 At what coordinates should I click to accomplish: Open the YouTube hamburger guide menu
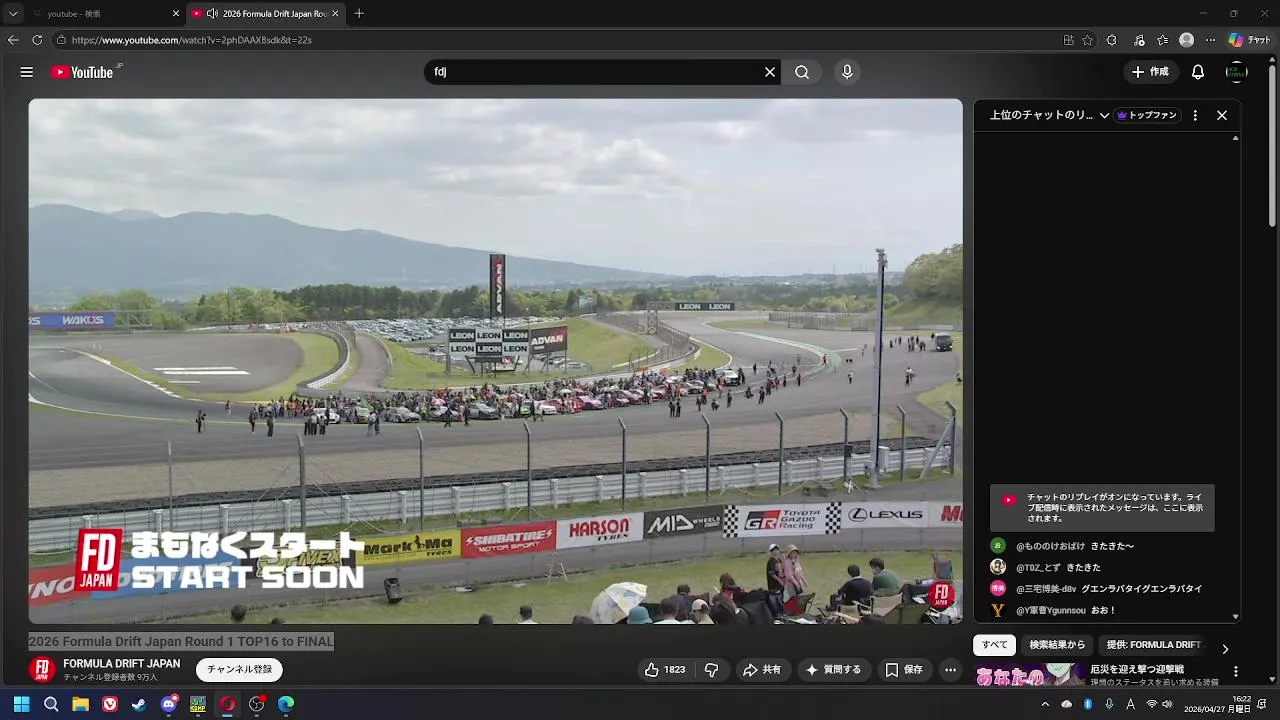point(27,72)
